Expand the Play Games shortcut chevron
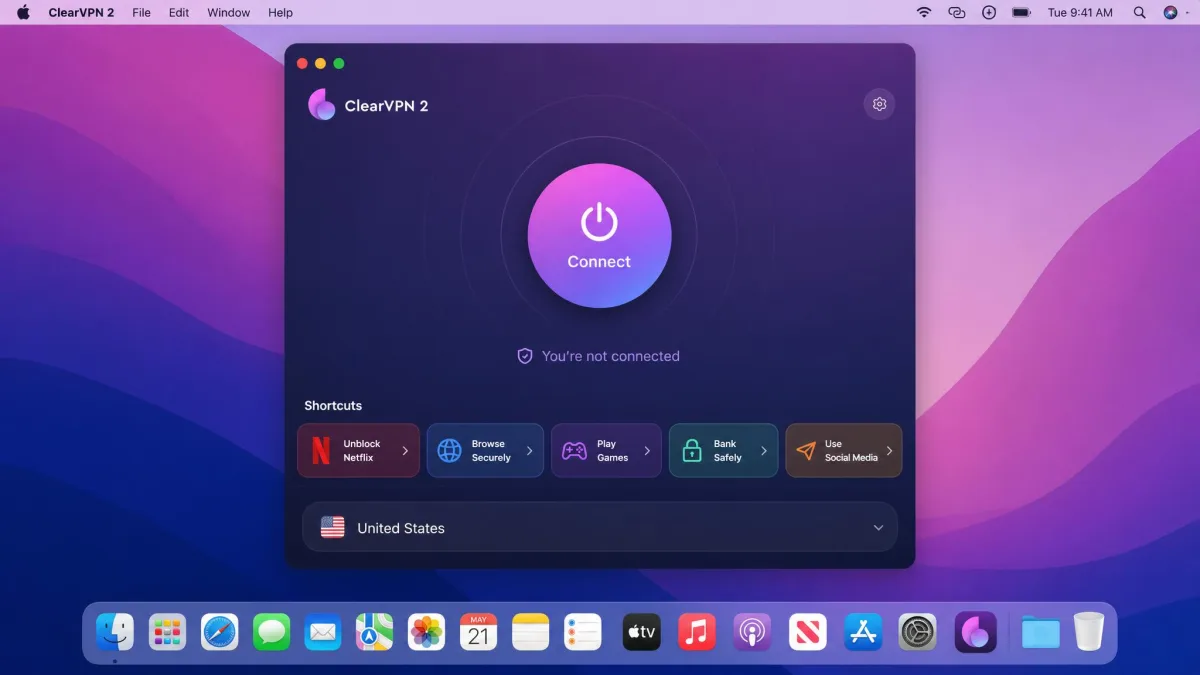 (x=647, y=451)
